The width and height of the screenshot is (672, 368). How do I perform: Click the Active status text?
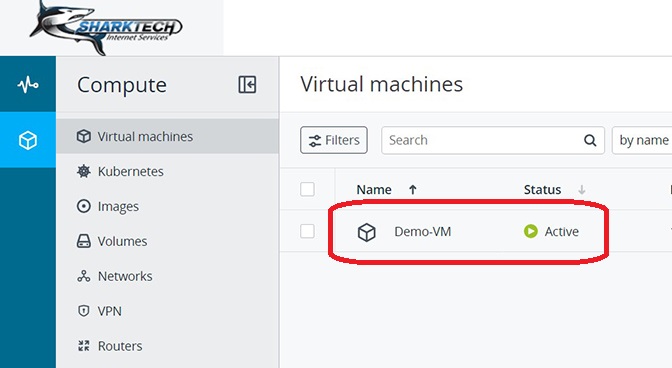point(561,231)
